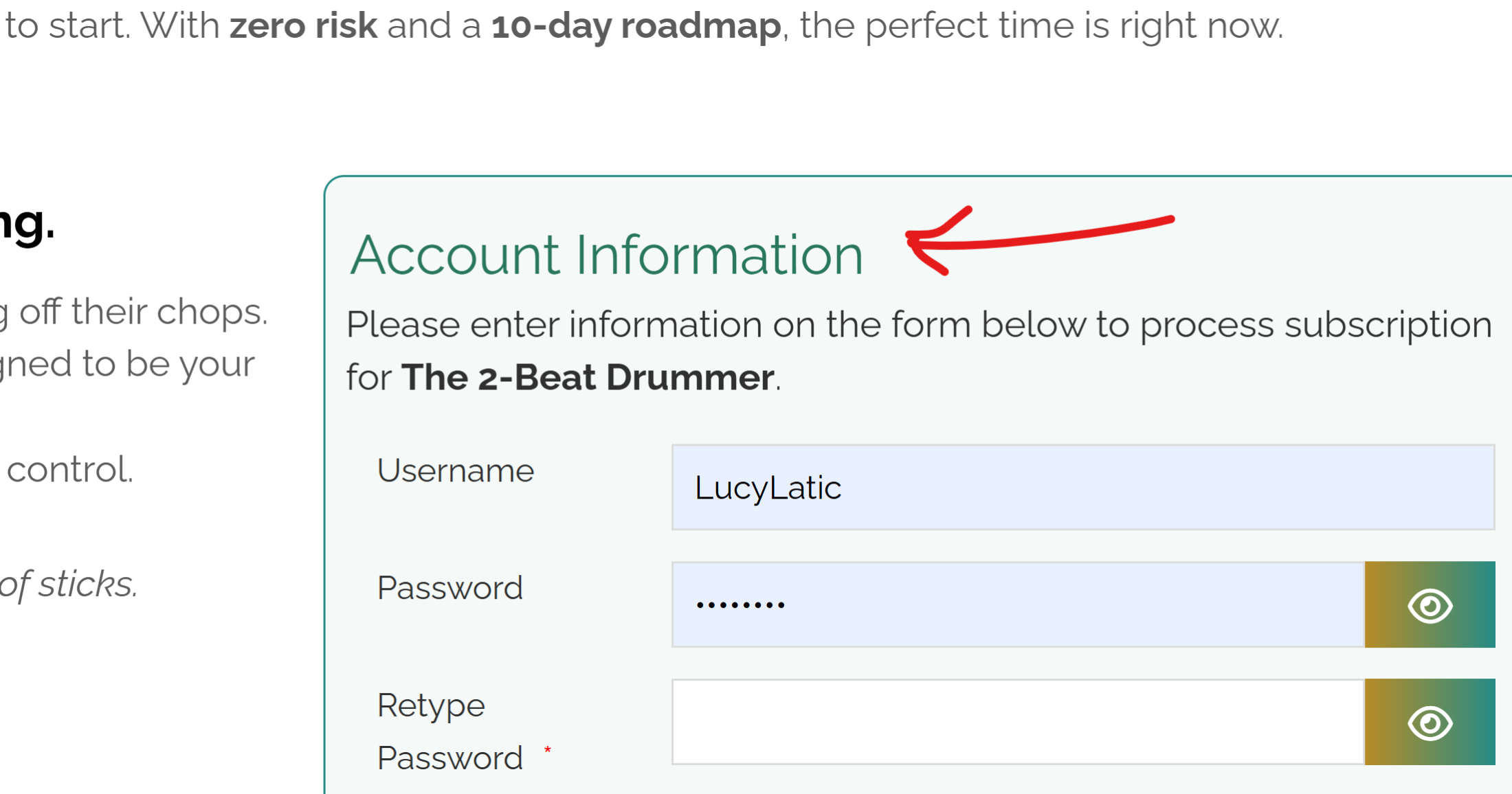Screen dimensions: 1512x794
Task: Select the Account Information heading
Action: coord(605,255)
